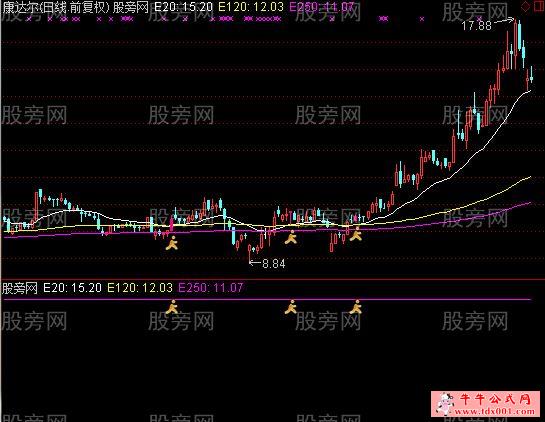This screenshot has height=422, width=545.
Task: Click the red diamond icon at chart corner
Action: click(x=527, y=6)
